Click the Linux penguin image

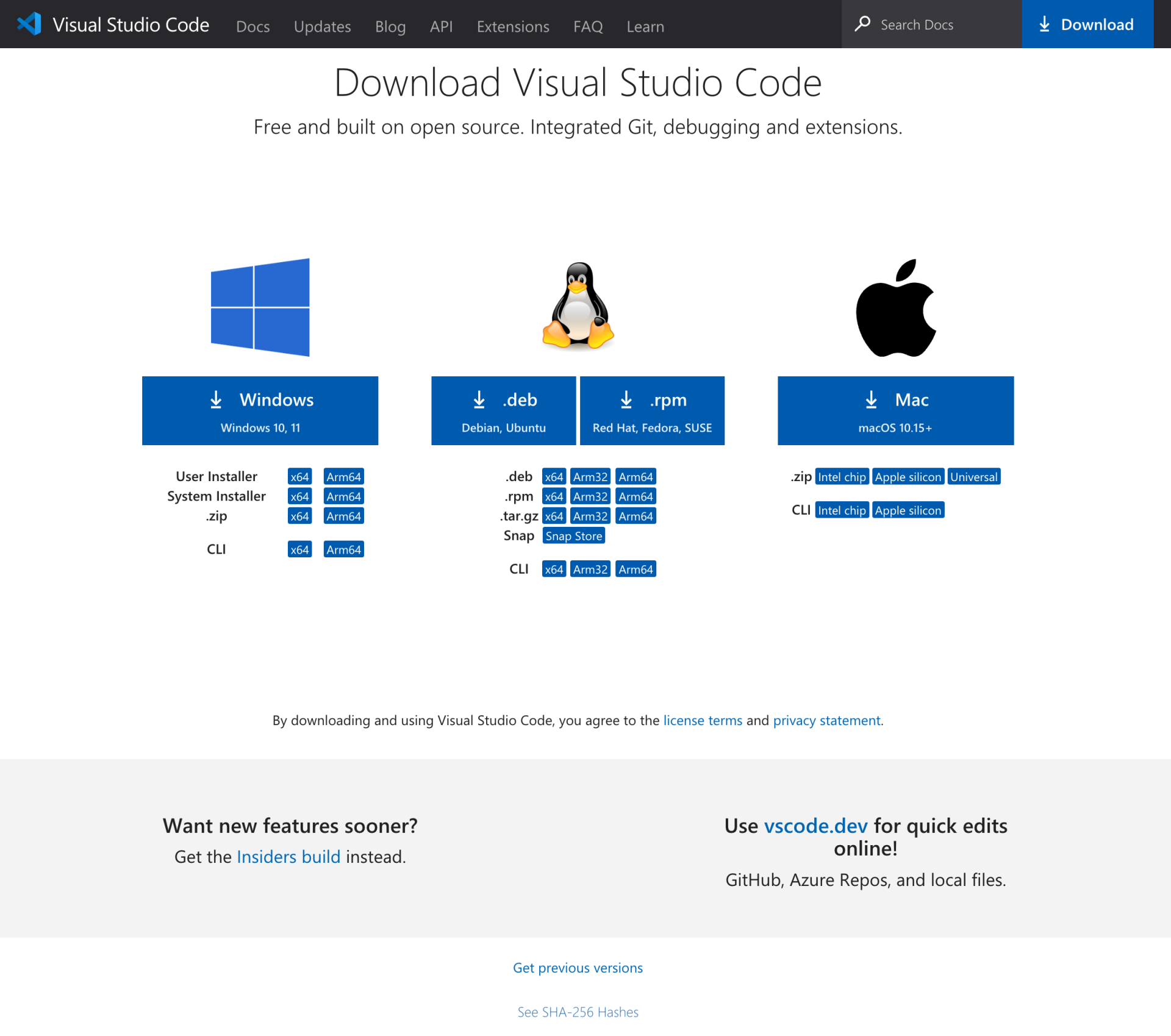(577, 307)
